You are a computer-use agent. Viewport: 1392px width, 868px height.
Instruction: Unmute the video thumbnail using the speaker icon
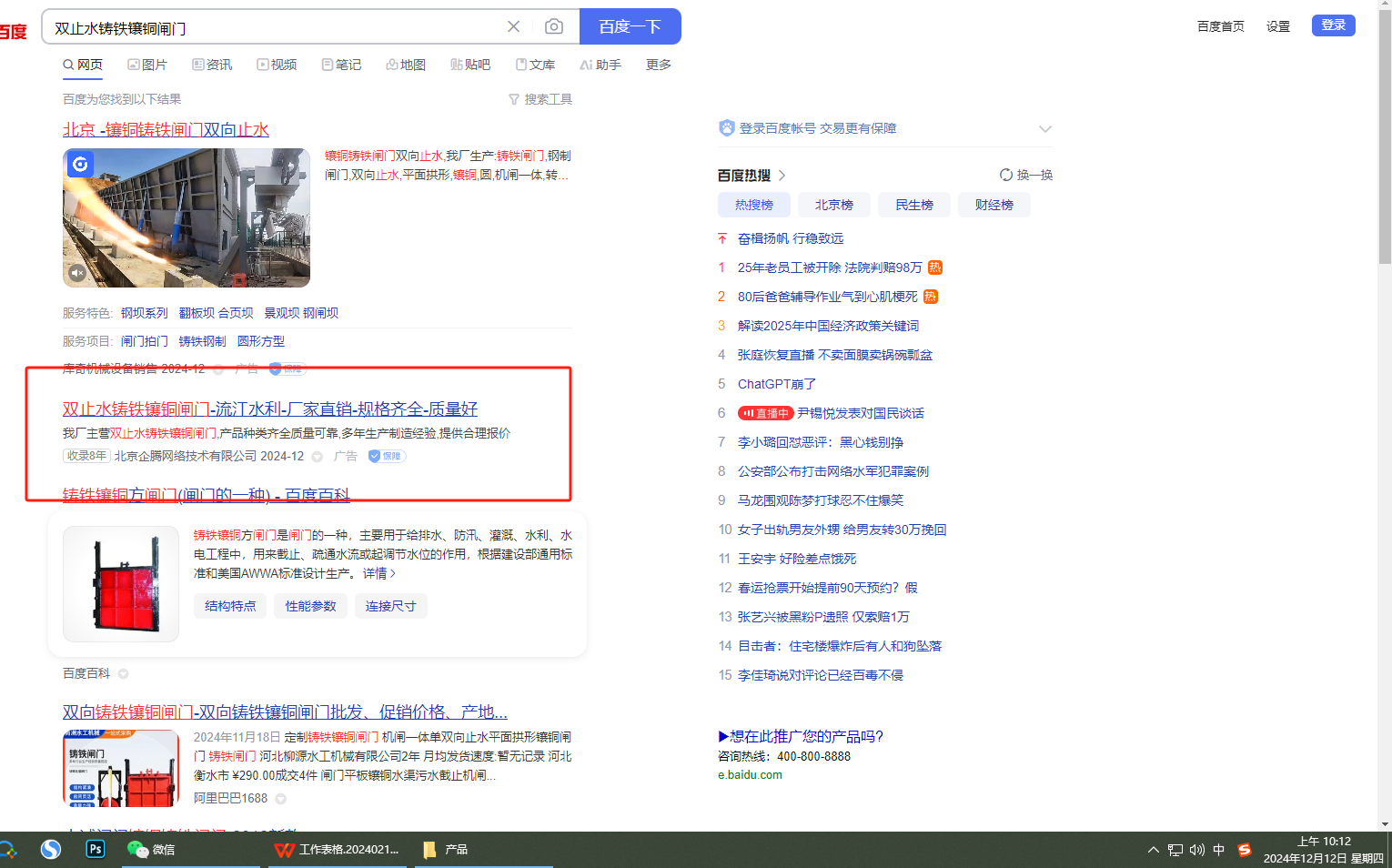pos(77,273)
